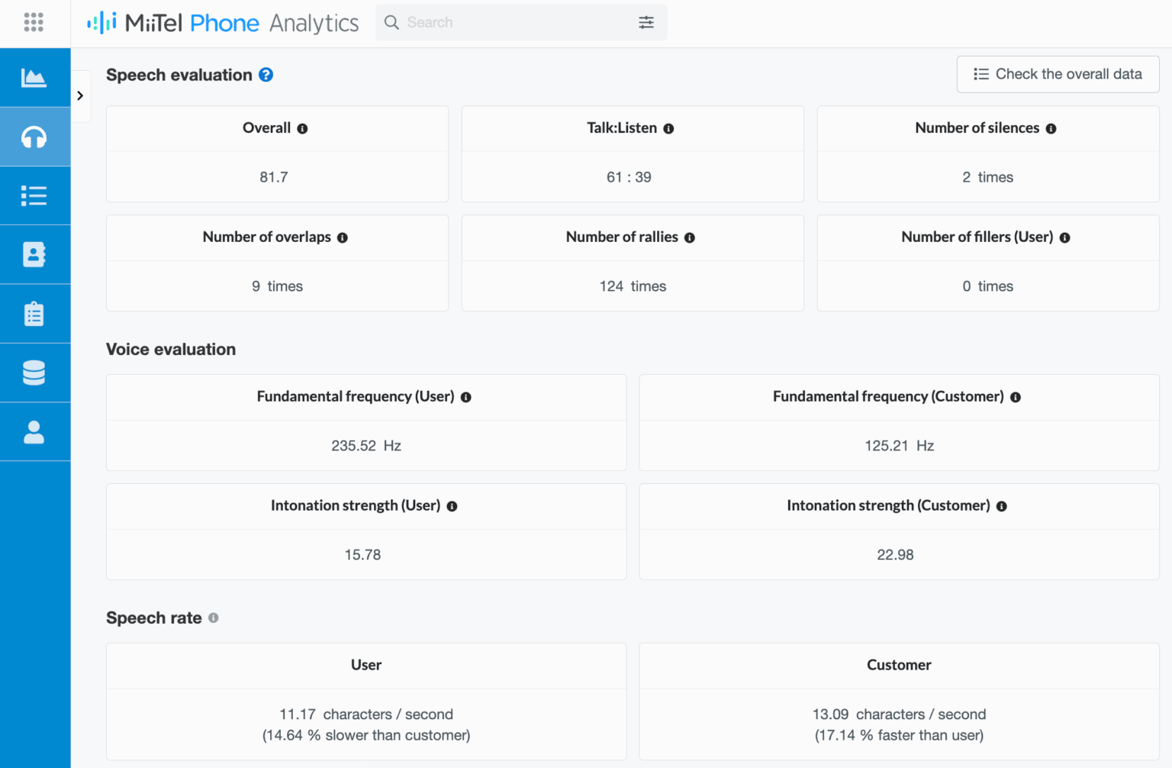1172x768 pixels.
Task: Show info for the Overall score
Action: (x=303, y=129)
